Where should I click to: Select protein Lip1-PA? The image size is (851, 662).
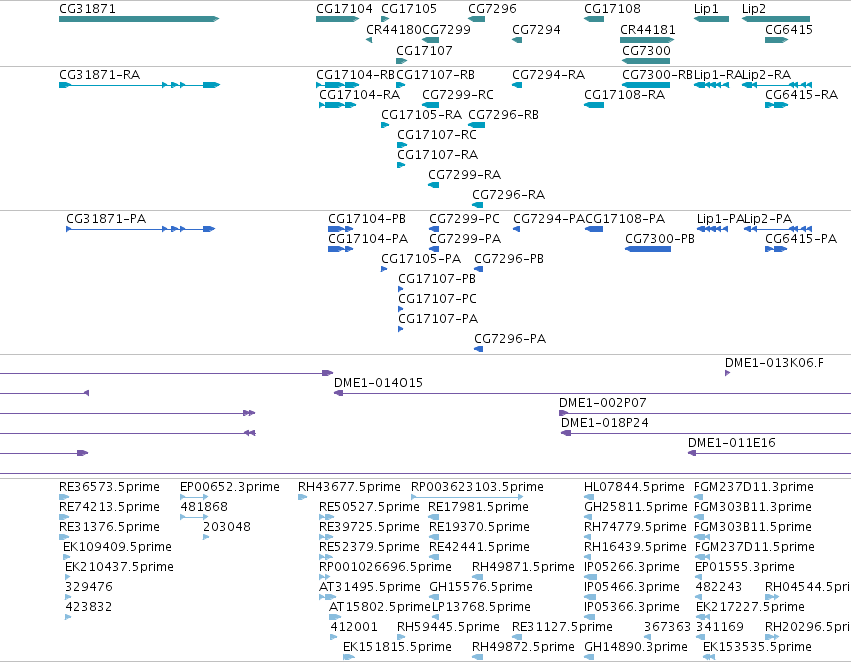coord(713,229)
